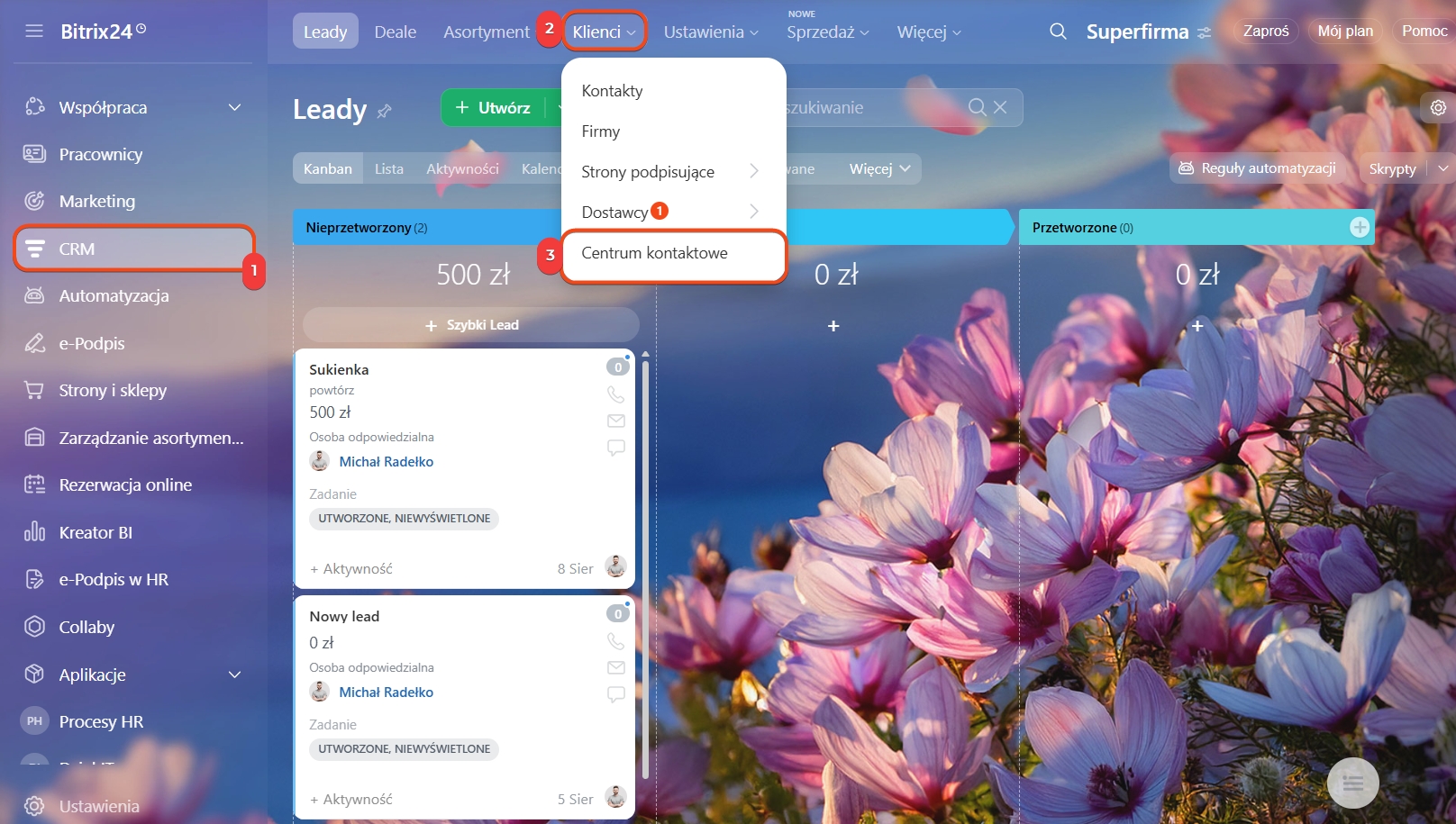The image size is (1456, 824).
Task: Click the email icon on Nowy lead card
Action: tap(615, 667)
